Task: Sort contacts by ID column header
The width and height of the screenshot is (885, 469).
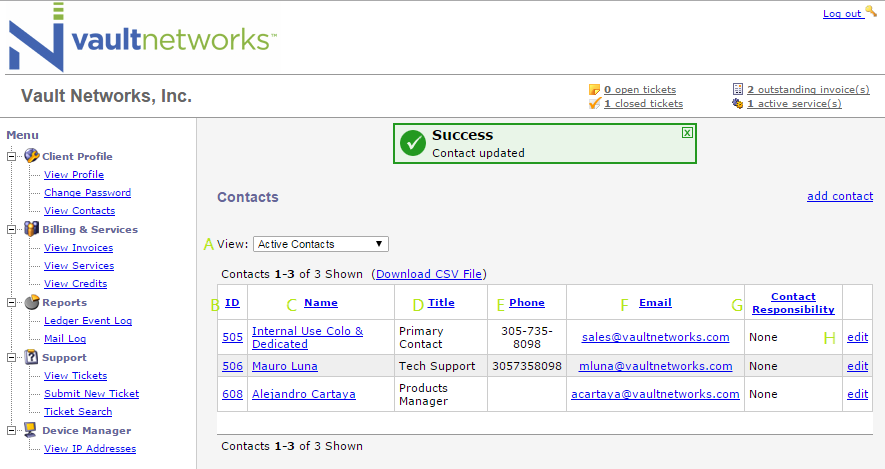Action: (232, 303)
